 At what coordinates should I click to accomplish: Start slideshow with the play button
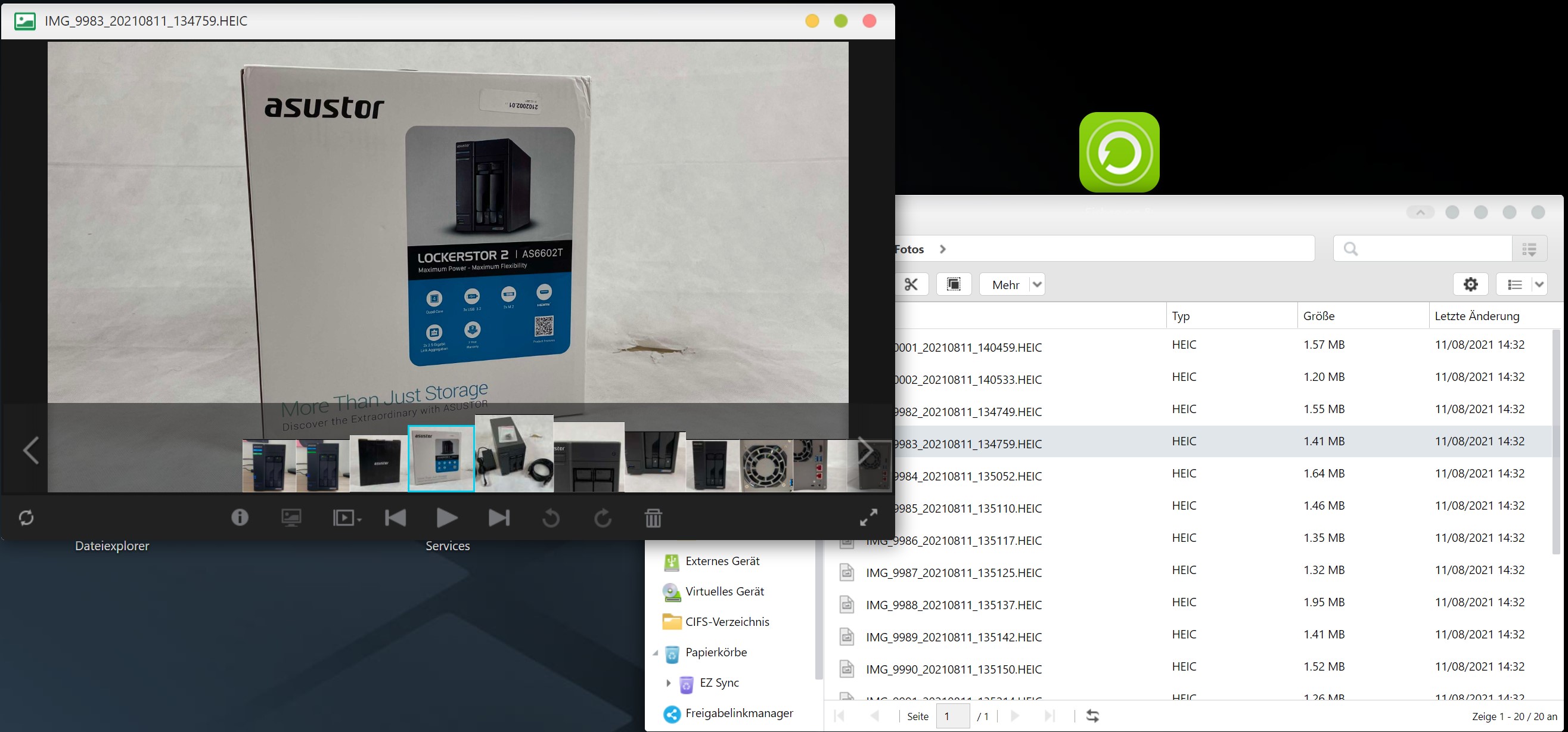tap(448, 517)
